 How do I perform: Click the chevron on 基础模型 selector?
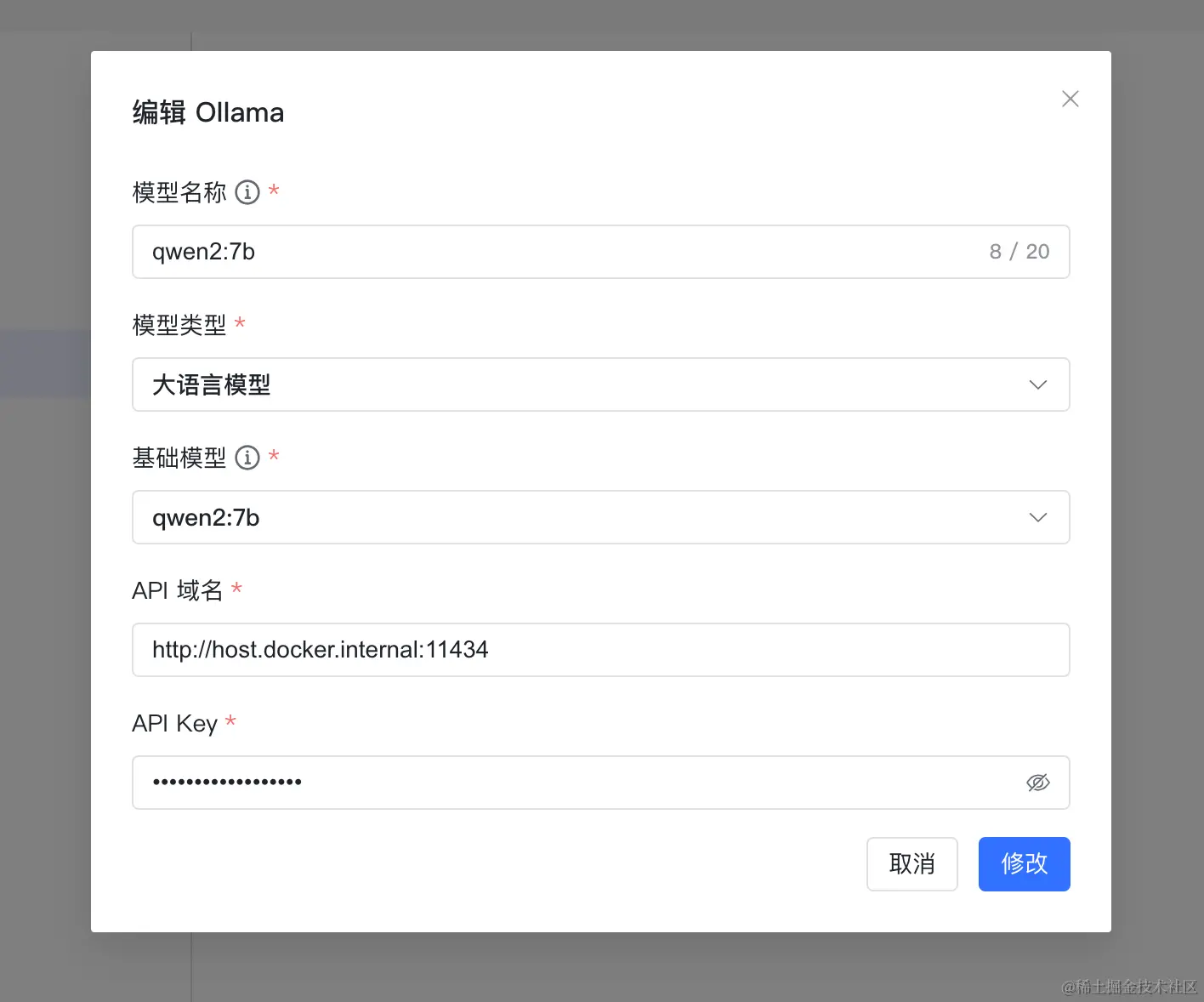(x=1038, y=517)
